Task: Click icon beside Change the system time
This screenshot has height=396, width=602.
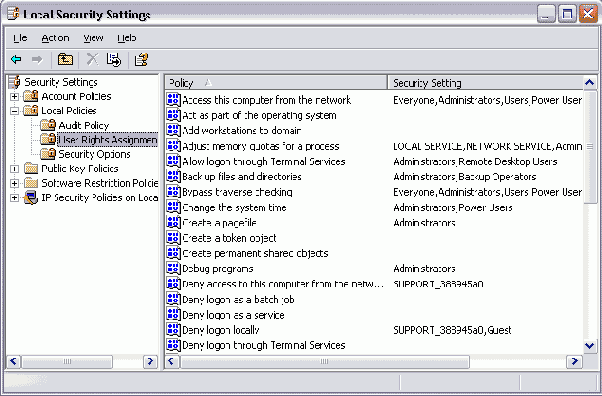Action: (x=174, y=207)
